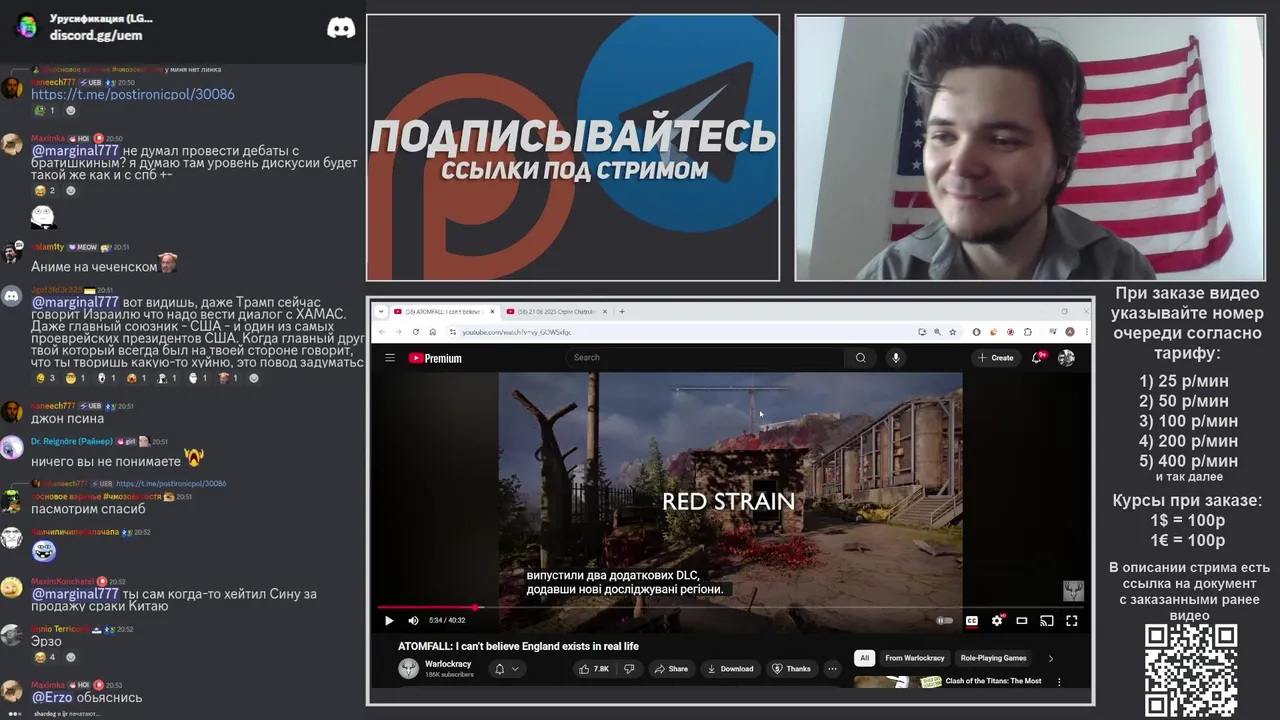Play the YouTube video
Image resolution: width=1280 pixels, height=720 pixels.
pos(389,621)
